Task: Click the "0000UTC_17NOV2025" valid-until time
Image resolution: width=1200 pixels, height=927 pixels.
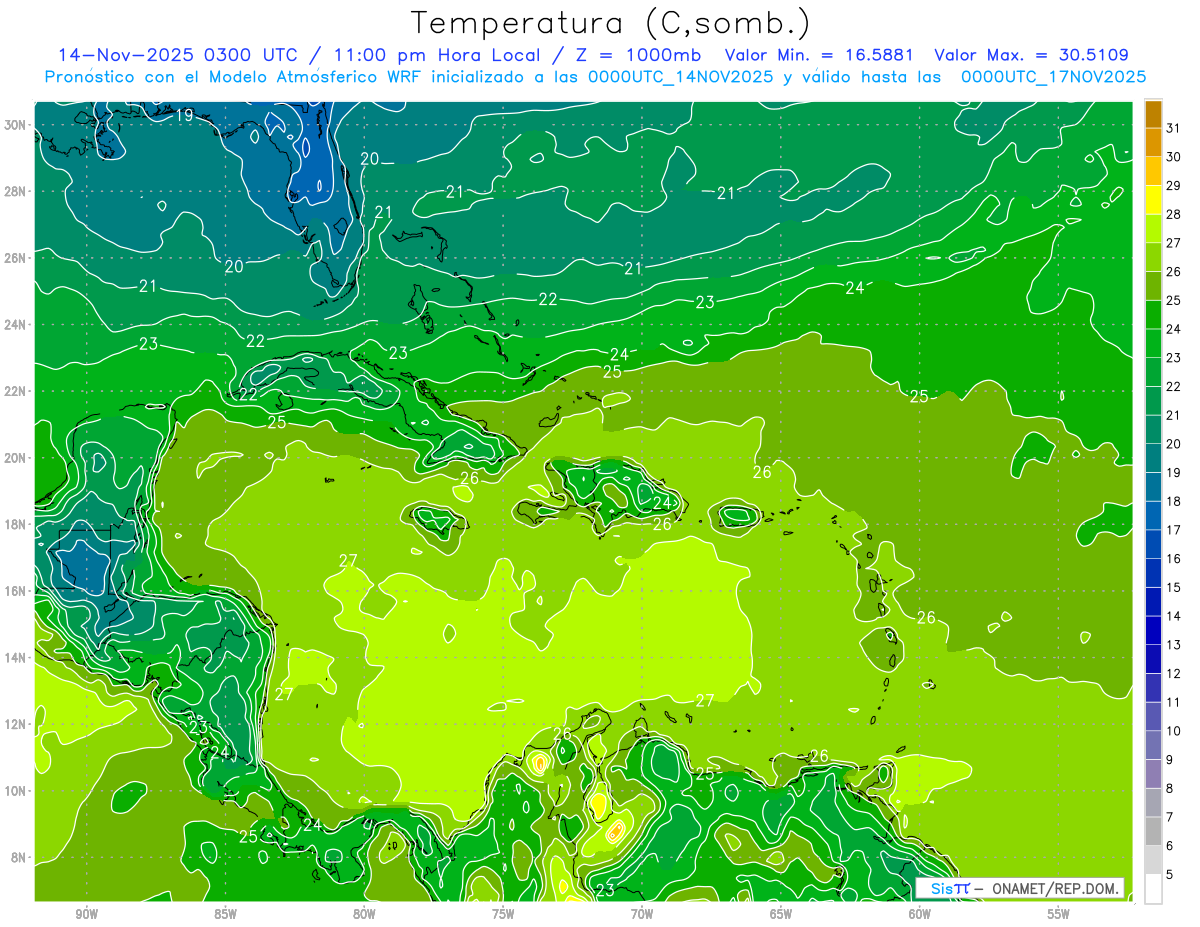Action: click(x=1053, y=77)
